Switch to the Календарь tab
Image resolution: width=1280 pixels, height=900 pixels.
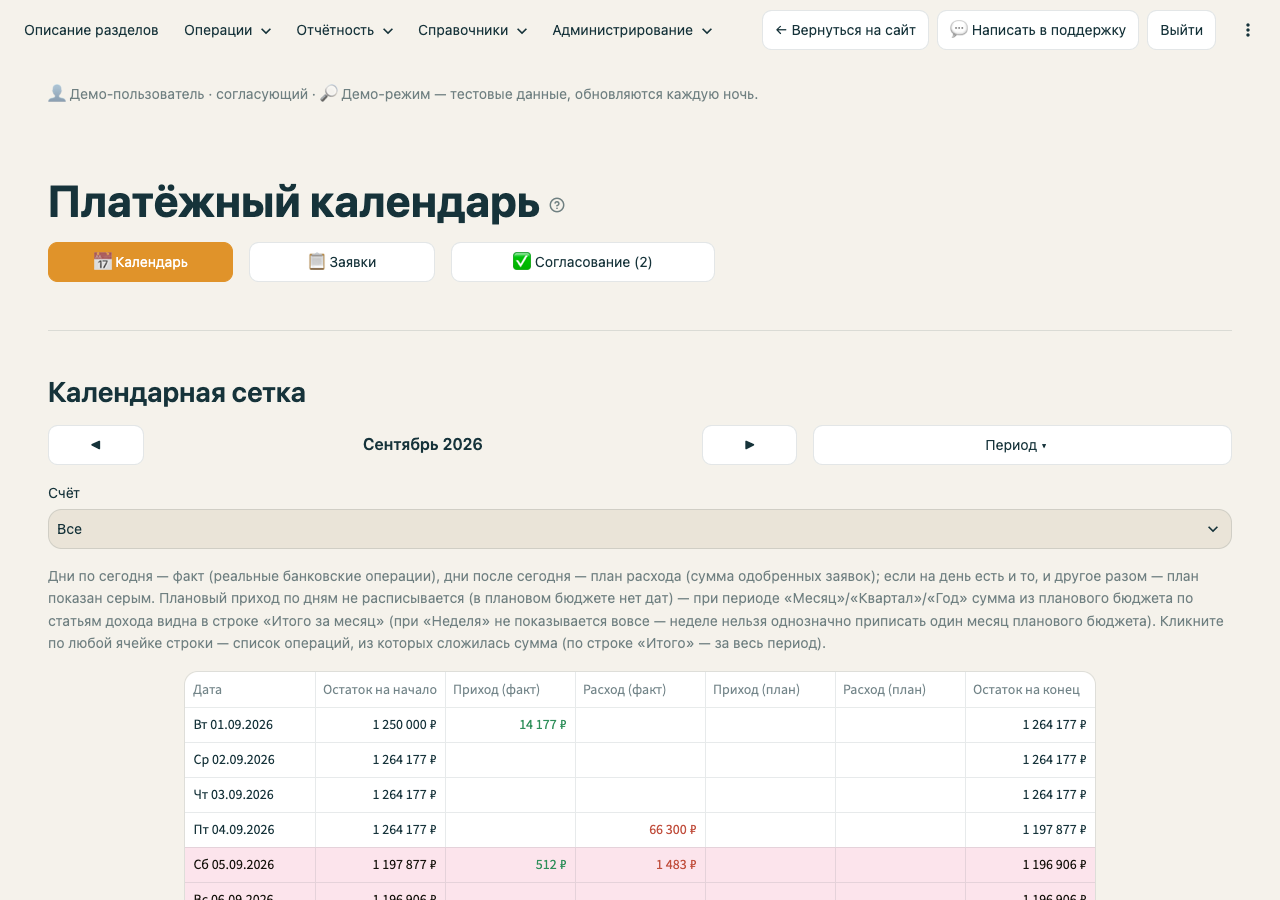(x=140, y=262)
